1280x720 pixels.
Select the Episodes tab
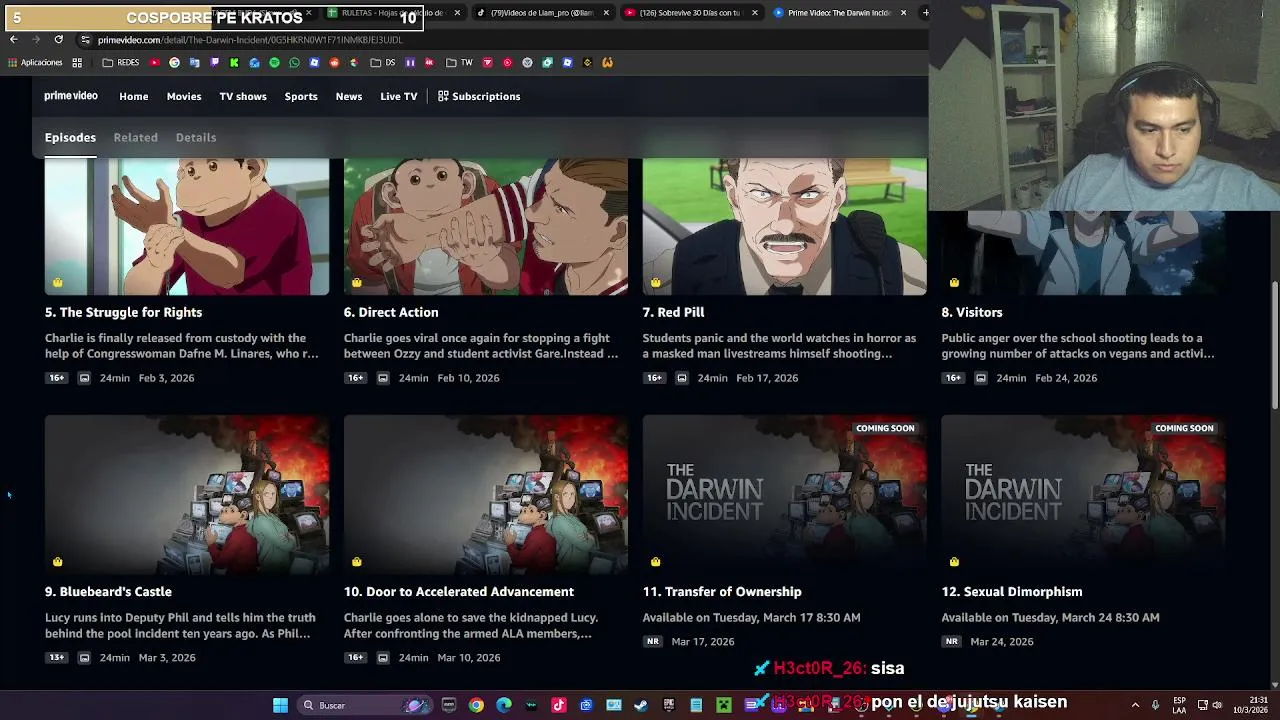point(70,137)
